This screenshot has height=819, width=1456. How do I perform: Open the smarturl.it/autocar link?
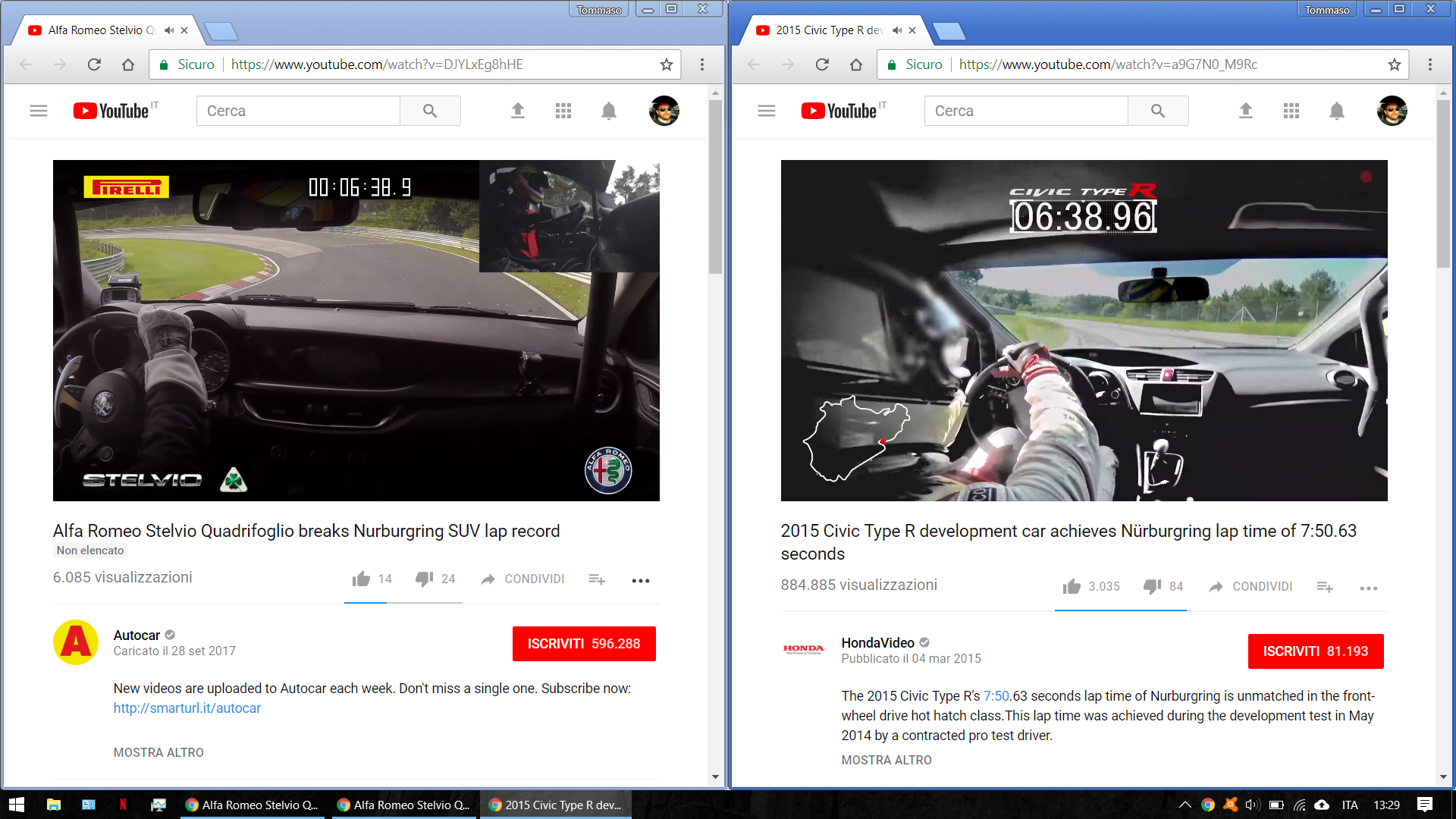187,708
